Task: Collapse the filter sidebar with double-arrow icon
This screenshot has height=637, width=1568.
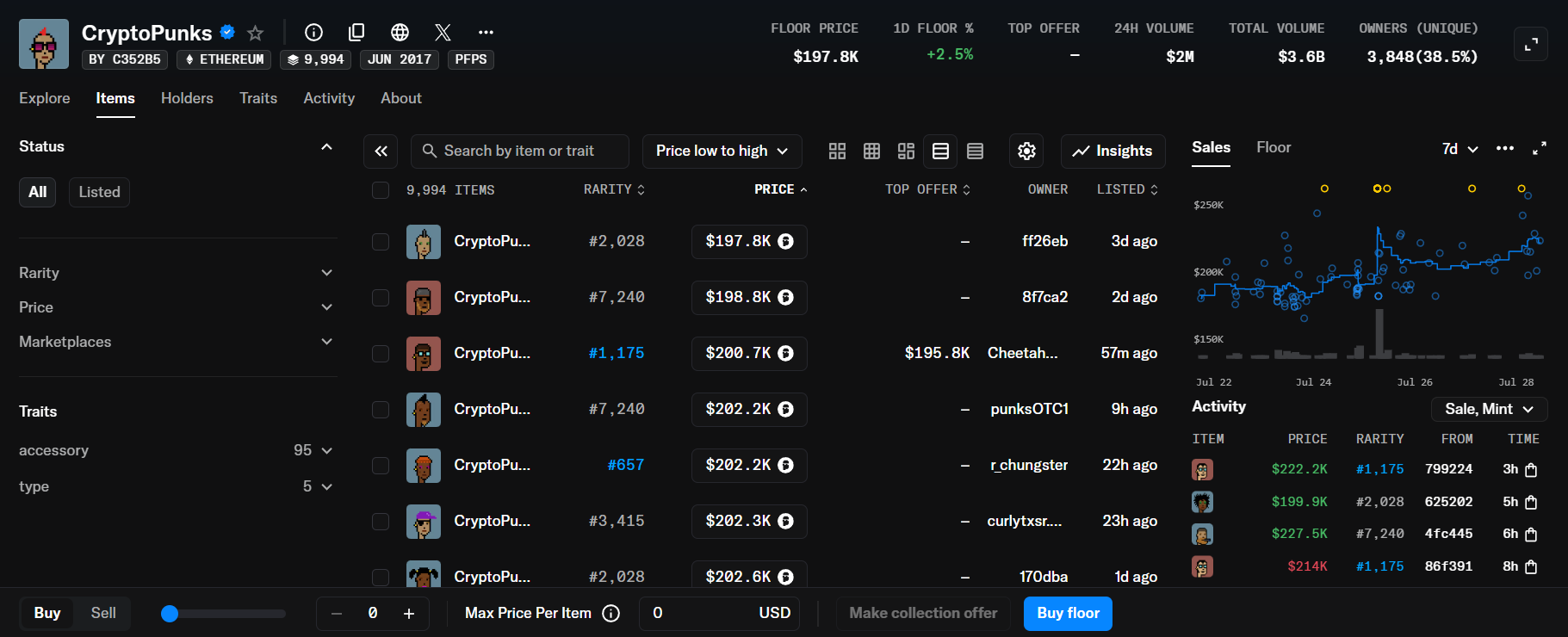Action: point(381,152)
